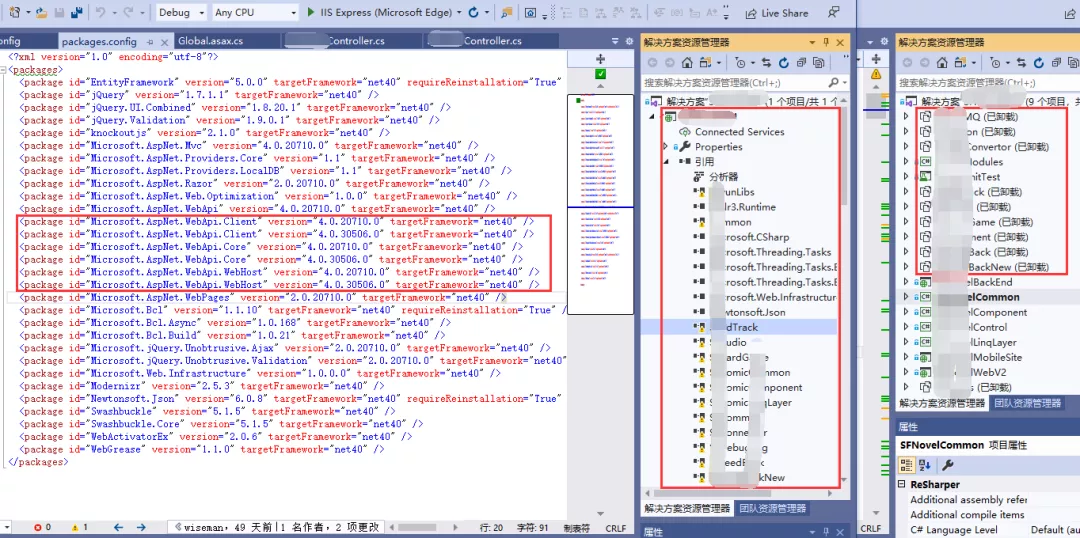Click Sync with Active Document in left Solution Explorer

768,63
